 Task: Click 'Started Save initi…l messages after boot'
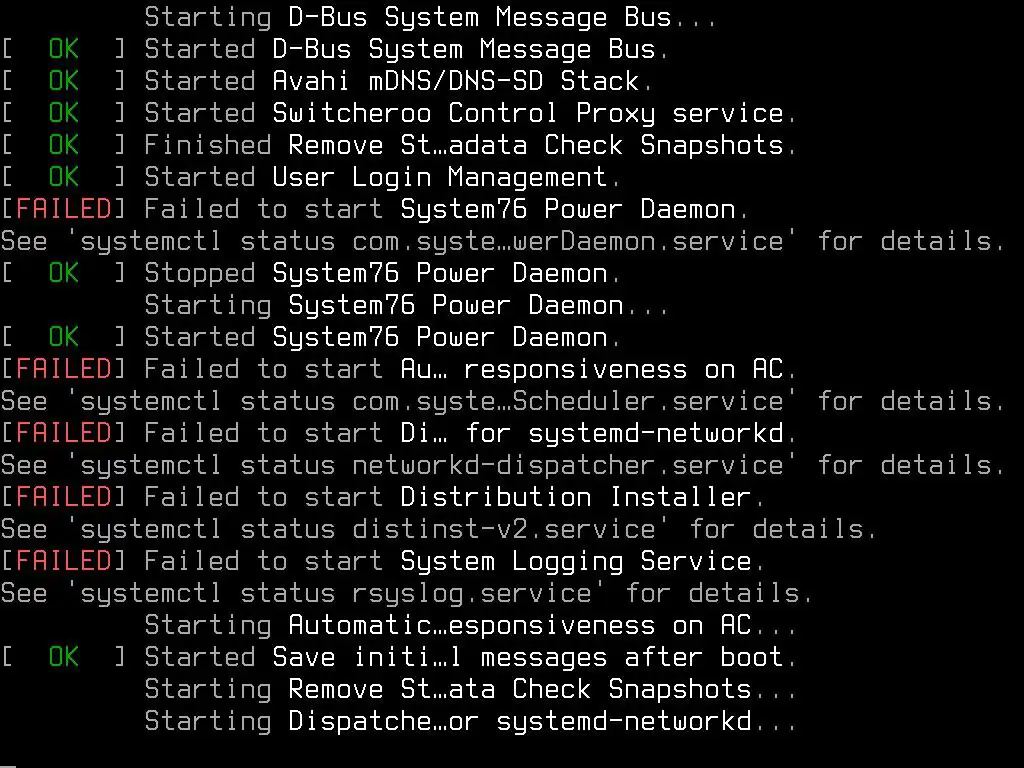470,657
